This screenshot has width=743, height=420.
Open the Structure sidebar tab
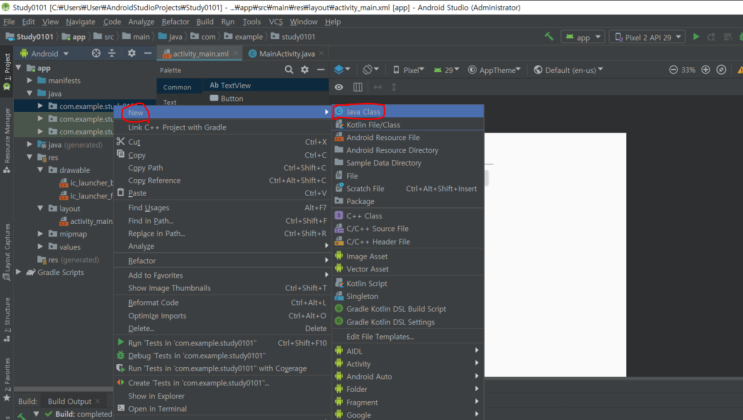click(7, 320)
